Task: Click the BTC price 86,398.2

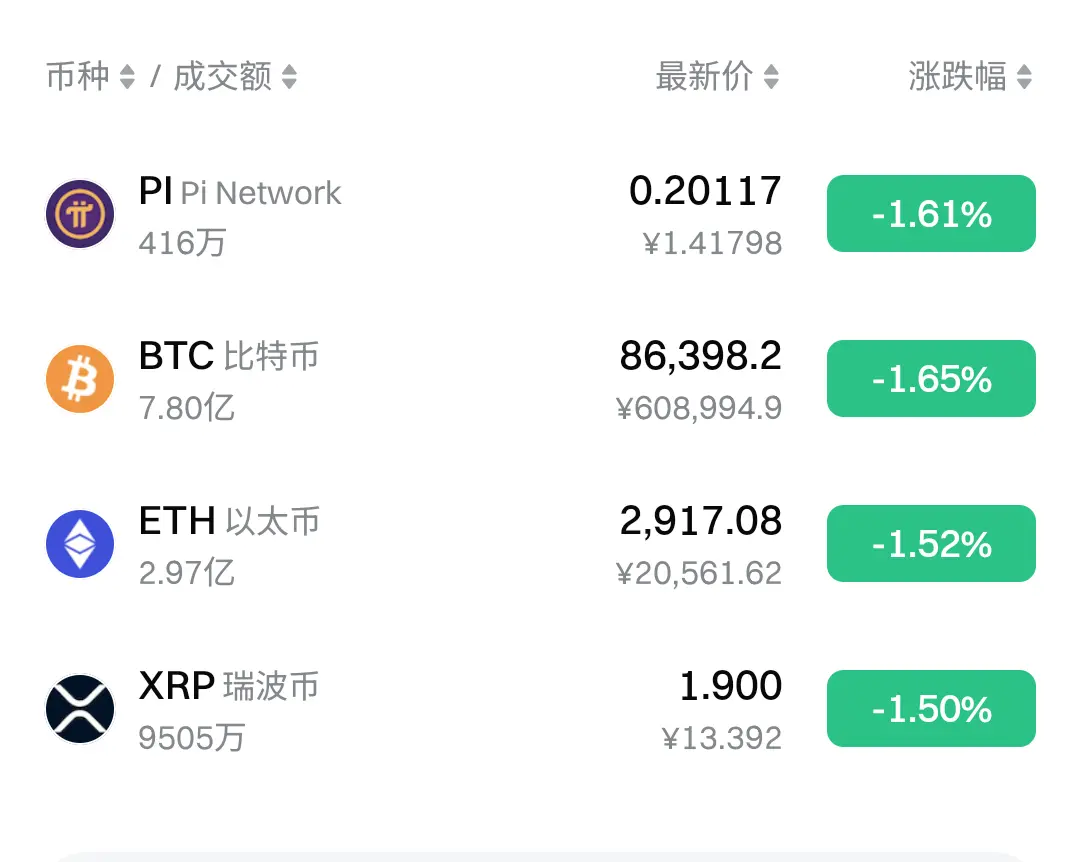Action: point(700,356)
